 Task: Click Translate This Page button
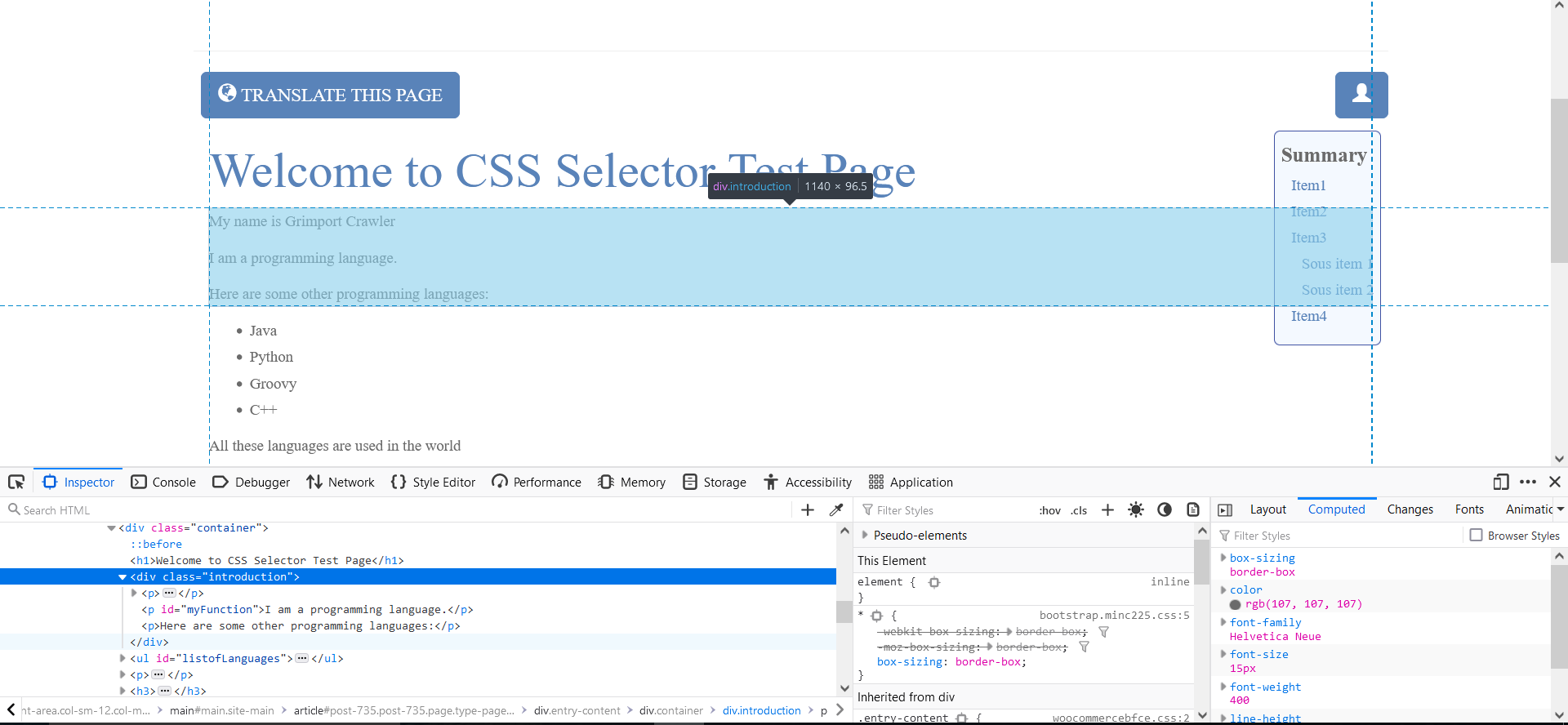[x=330, y=95]
